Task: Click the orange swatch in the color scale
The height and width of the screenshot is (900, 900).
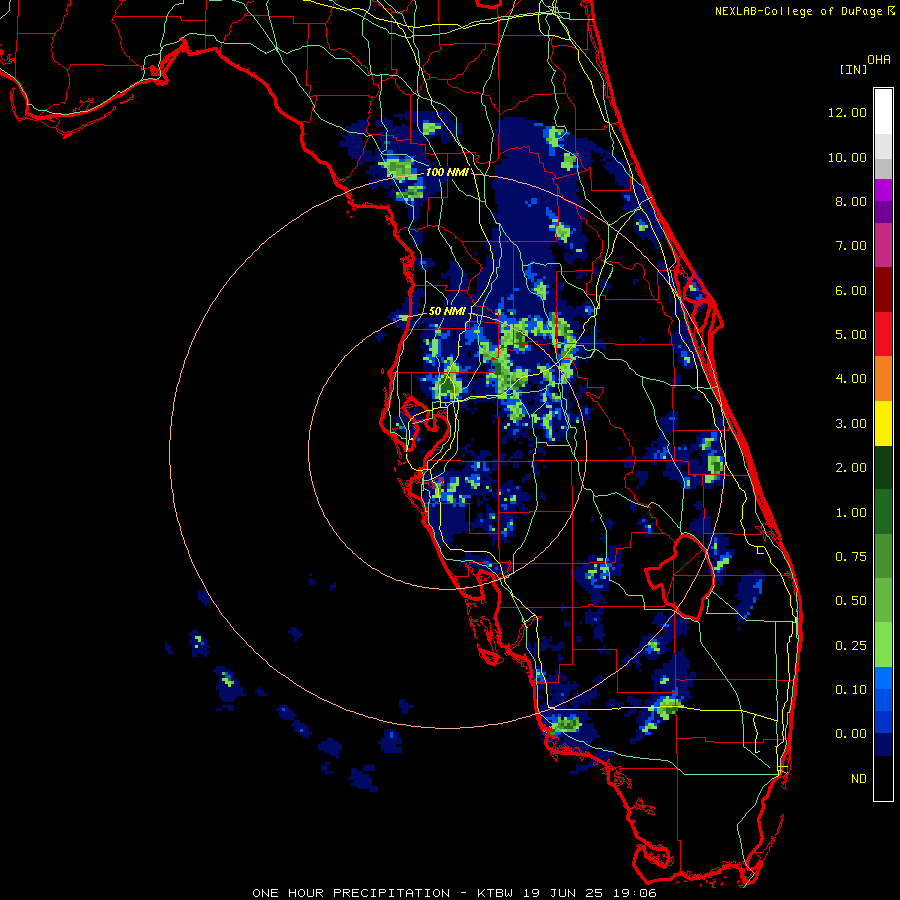Action: pyautogui.click(x=883, y=379)
